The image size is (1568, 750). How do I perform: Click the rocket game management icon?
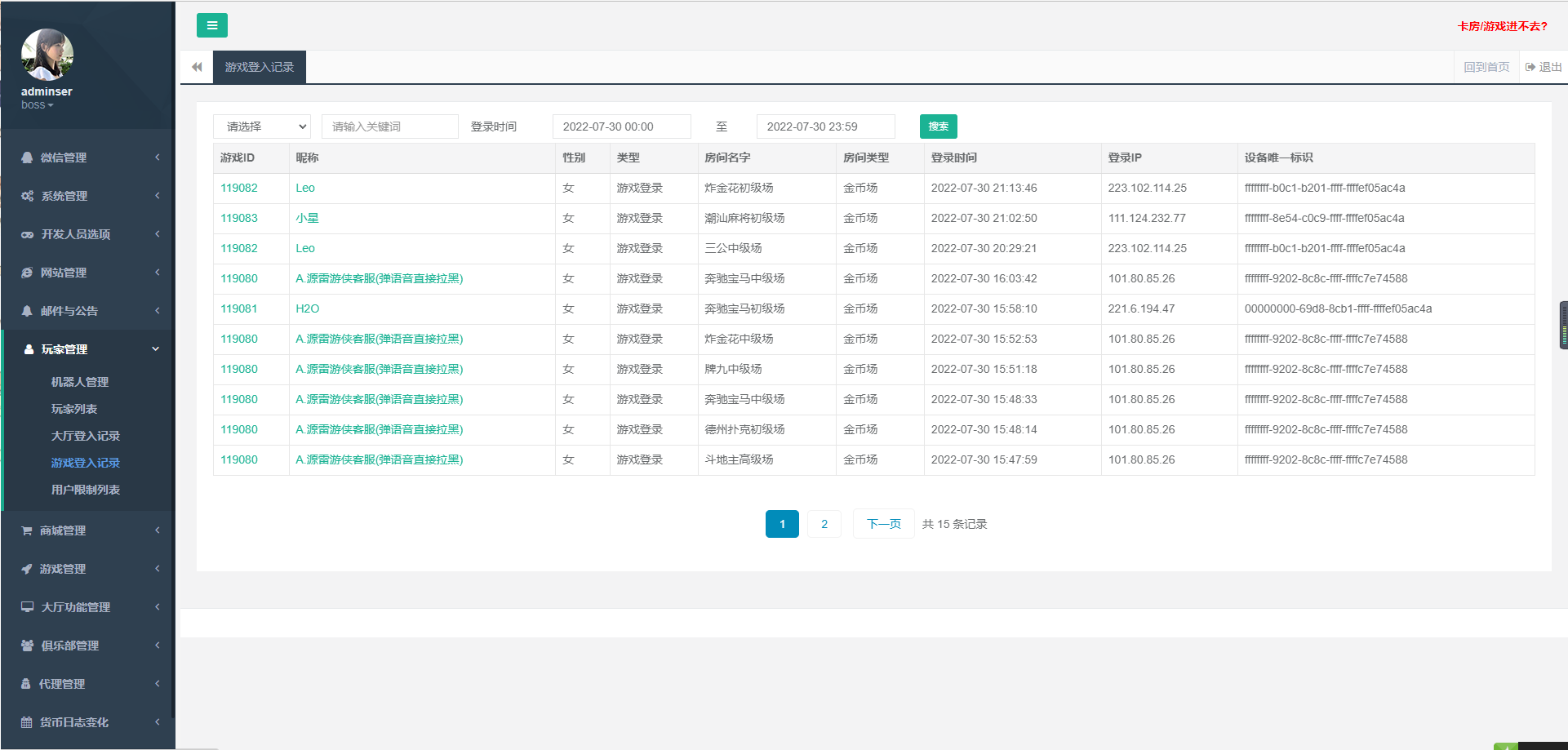(x=27, y=569)
